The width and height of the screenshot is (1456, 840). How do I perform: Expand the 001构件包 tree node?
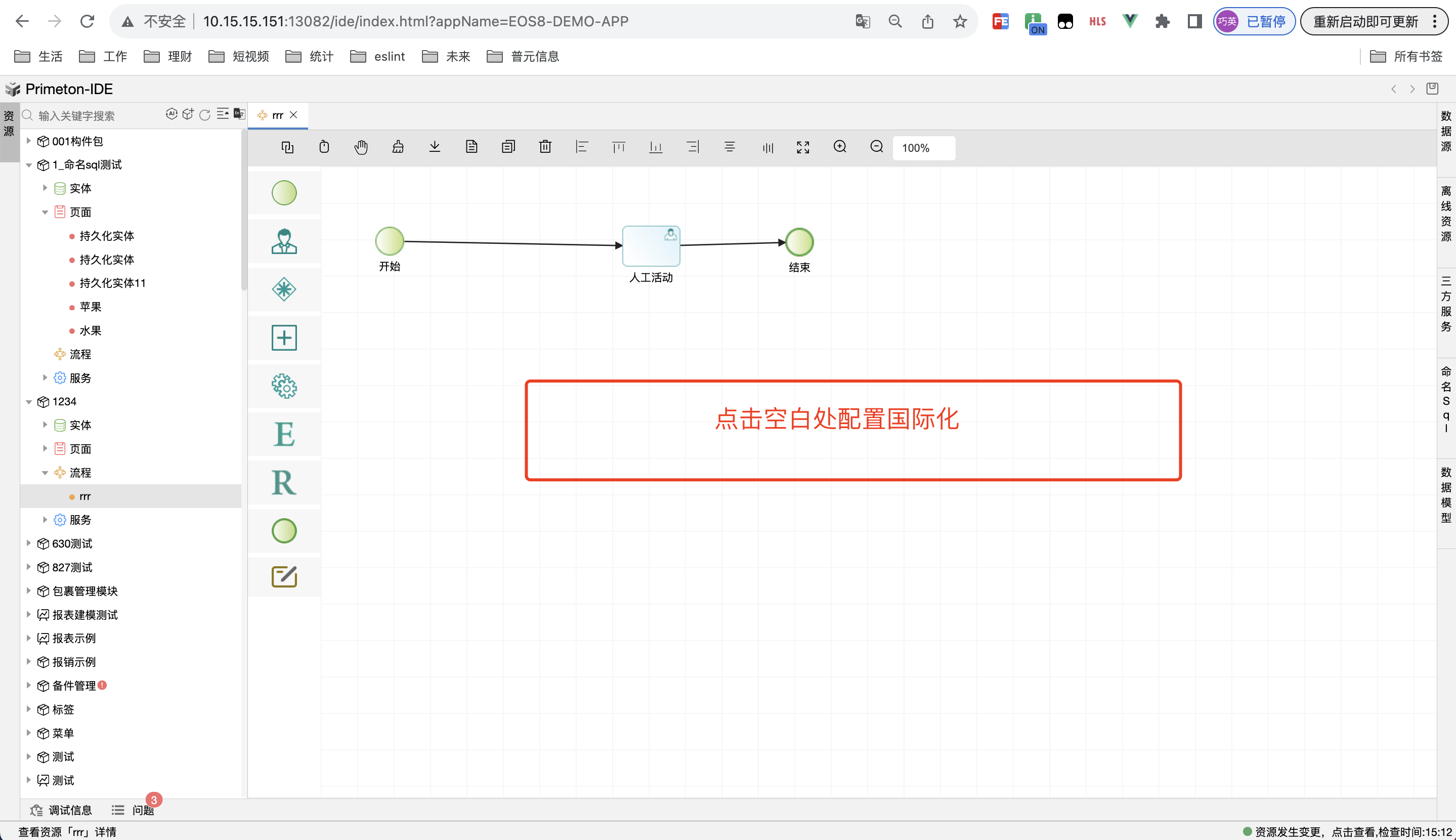29,141
